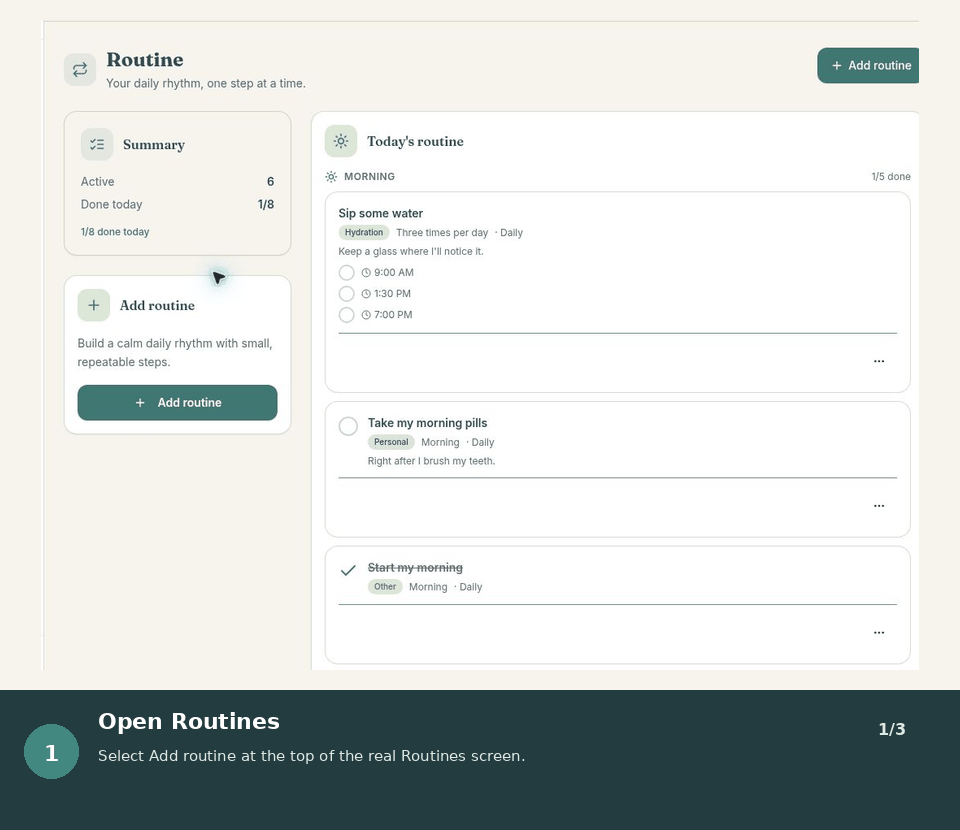Click the clock icon beside 9:00 AM

click(366, 273)
